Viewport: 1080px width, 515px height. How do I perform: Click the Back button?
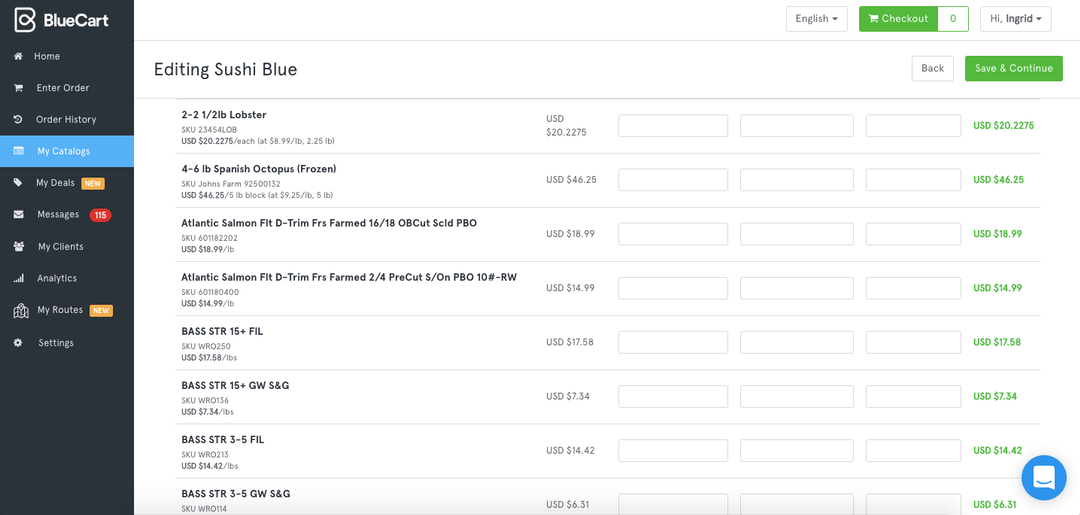pyautogui.click(x=933, y=68)
